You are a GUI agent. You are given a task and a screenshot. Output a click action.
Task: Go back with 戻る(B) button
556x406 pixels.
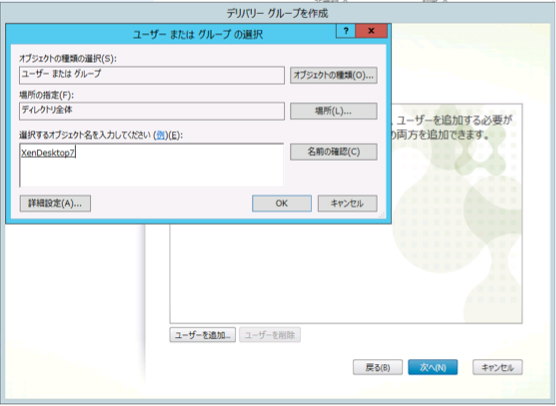[x=378, y=367]
